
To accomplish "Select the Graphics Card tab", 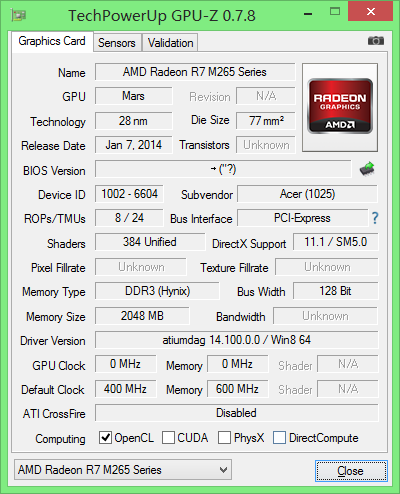I will 52,41.
